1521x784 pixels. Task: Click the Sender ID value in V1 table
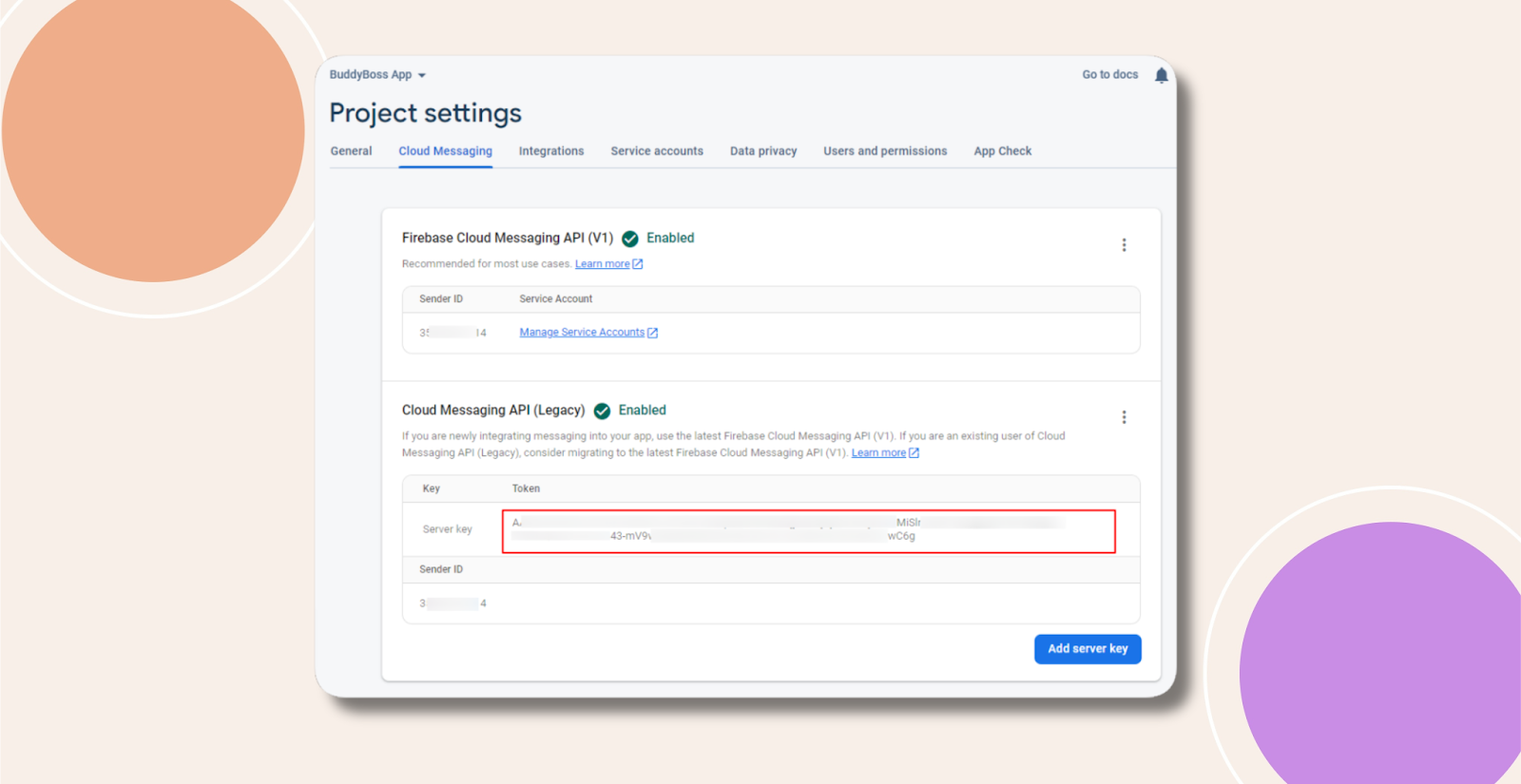[x=452, y=333]
